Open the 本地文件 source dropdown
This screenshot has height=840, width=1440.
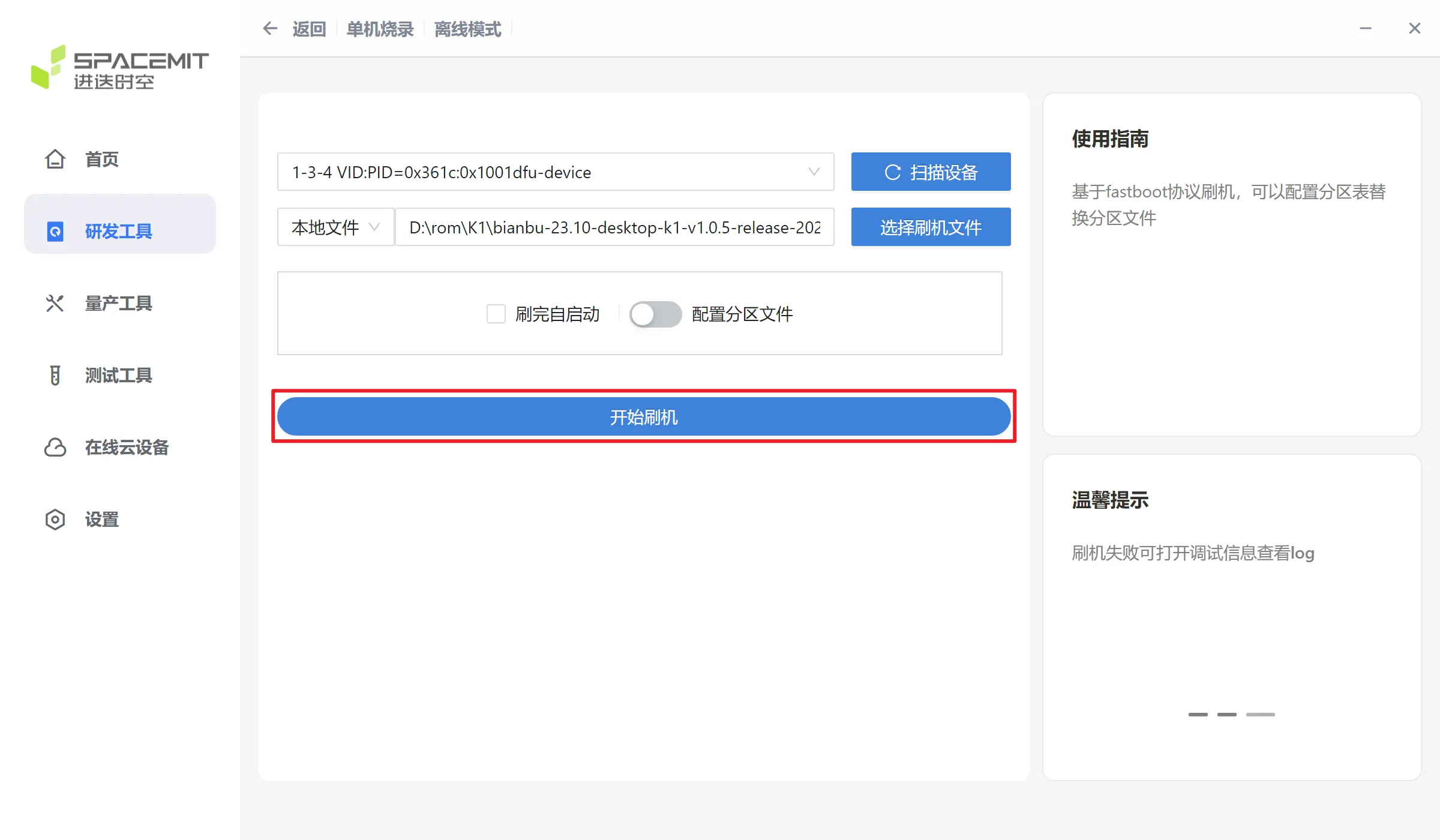[x=336, y=227]
